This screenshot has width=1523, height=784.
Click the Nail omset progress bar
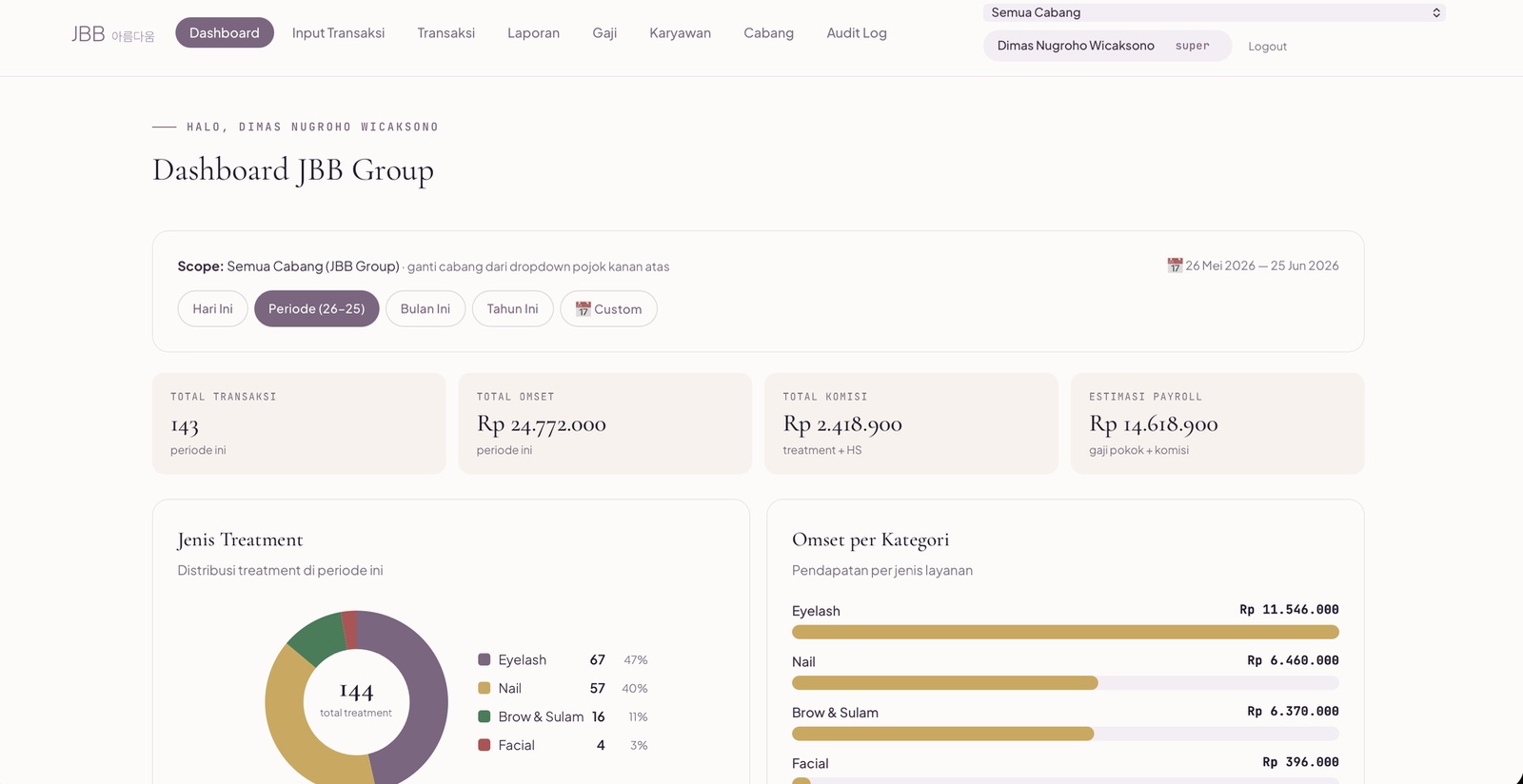click(x=1065, y=683)
